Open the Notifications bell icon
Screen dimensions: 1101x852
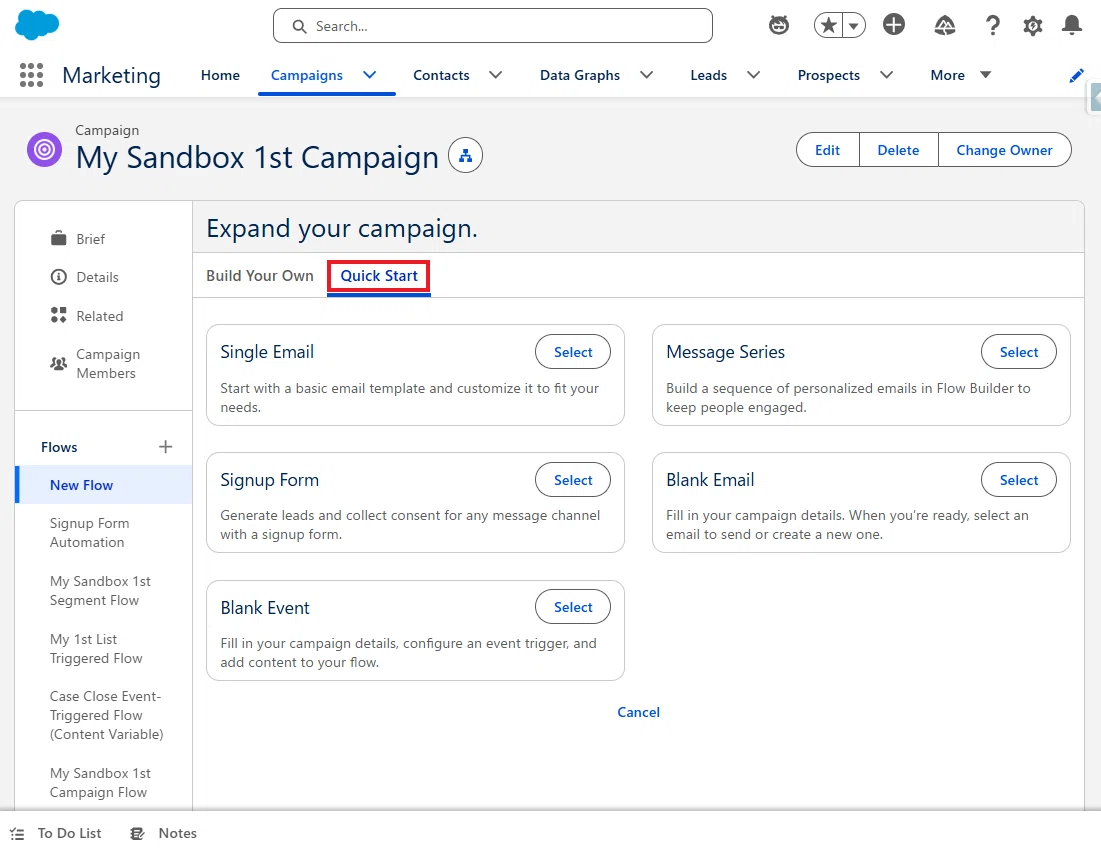[1072, 25]
